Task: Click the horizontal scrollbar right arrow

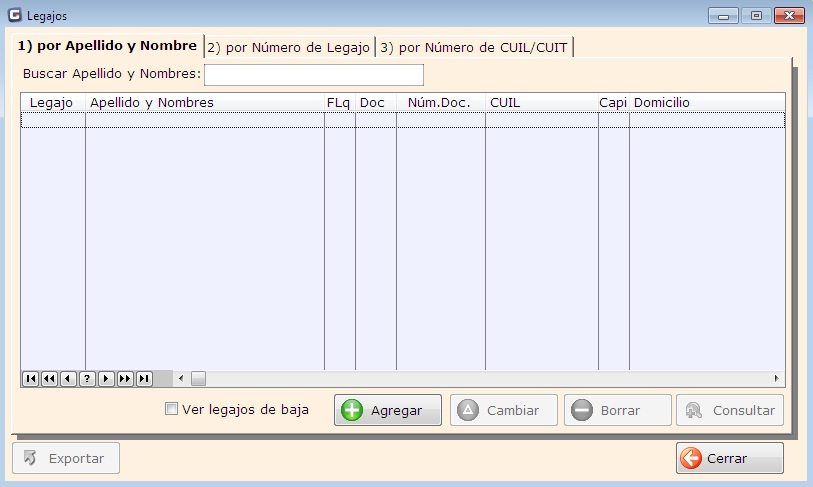Action: coord(776,379)
